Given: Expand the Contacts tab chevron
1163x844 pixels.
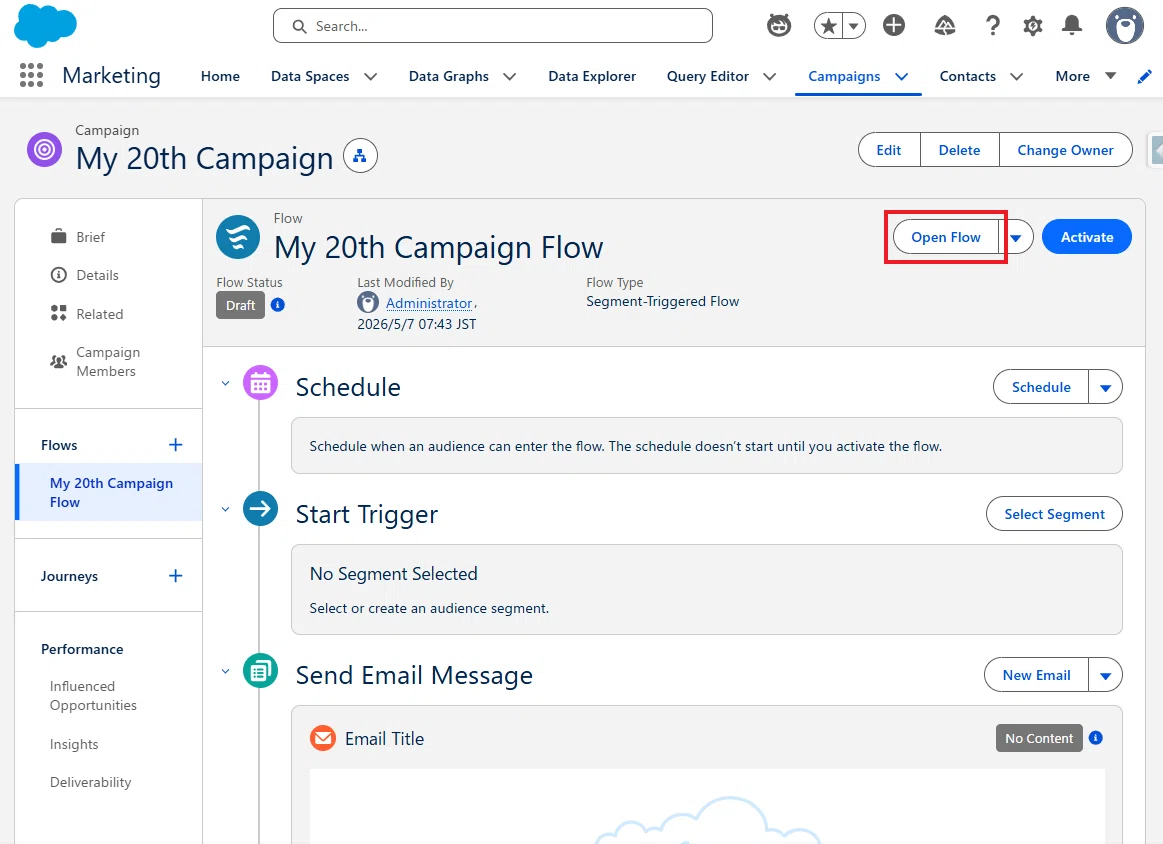Looking at the screenshot, I should (1017, 76).
